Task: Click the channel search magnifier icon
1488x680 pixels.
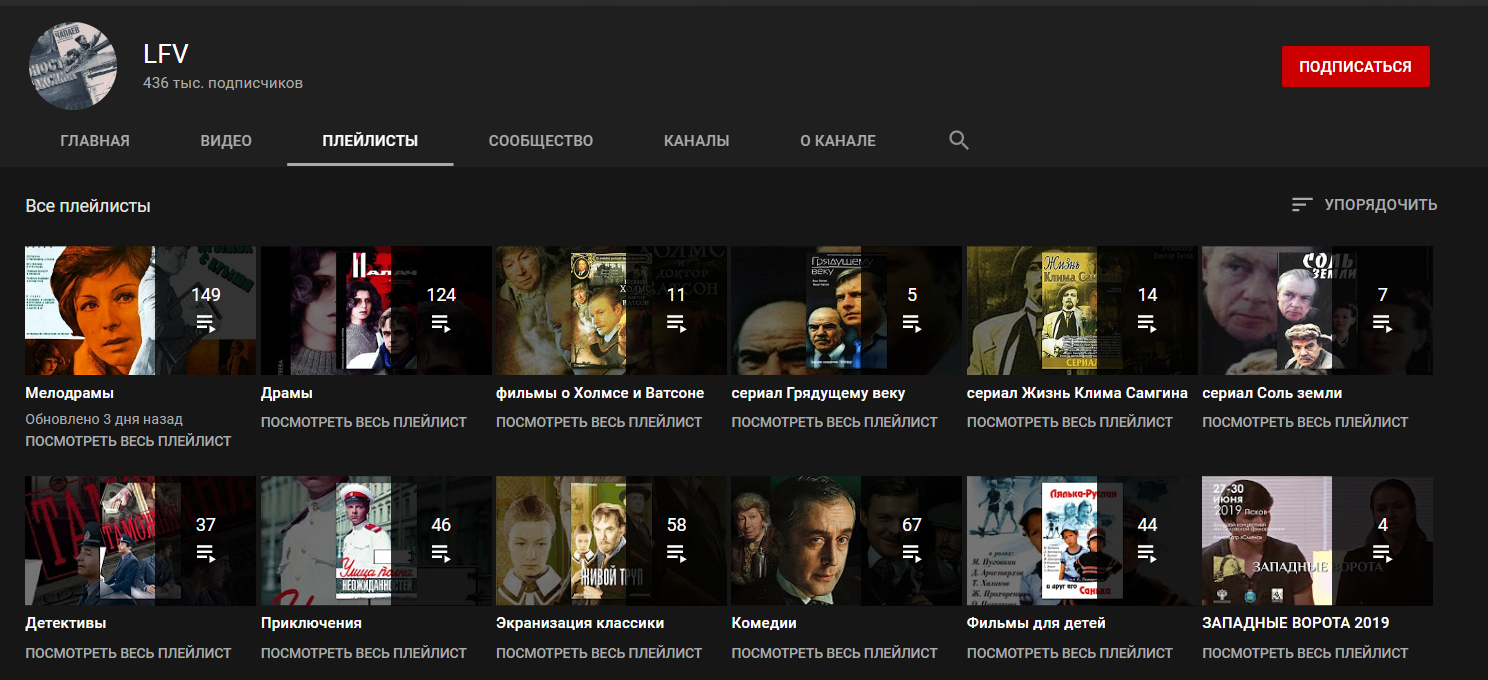Action: (x=958, y=141)
